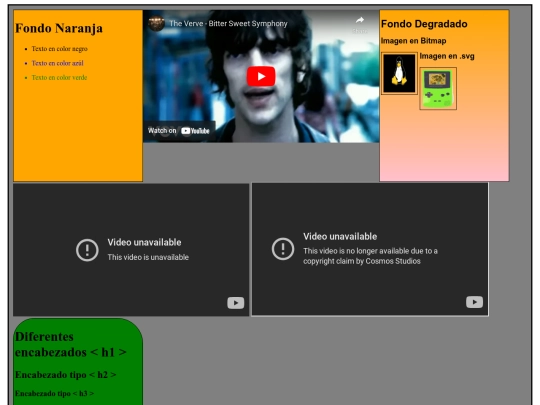Click the Tux penguin bitmap image

pyautogui.click(x=399, y=73)
